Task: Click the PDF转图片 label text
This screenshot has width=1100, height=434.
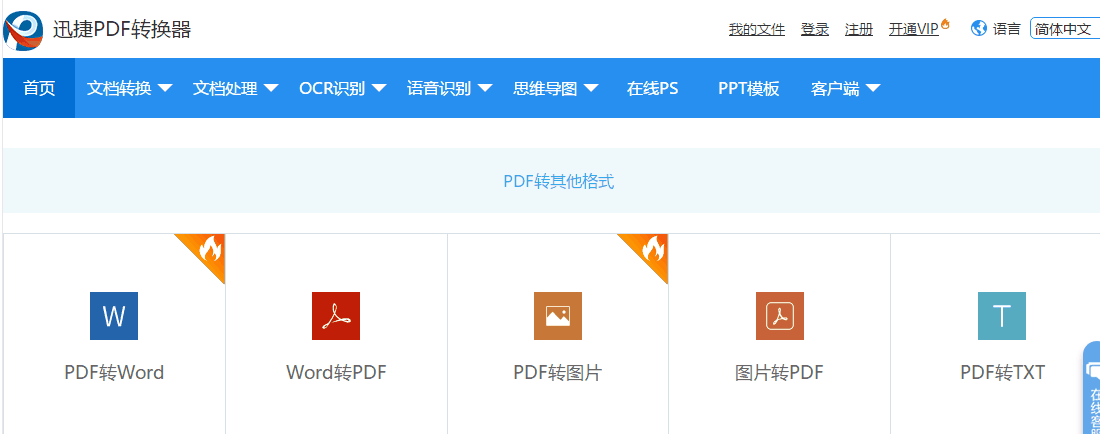Action: point(558,372)
